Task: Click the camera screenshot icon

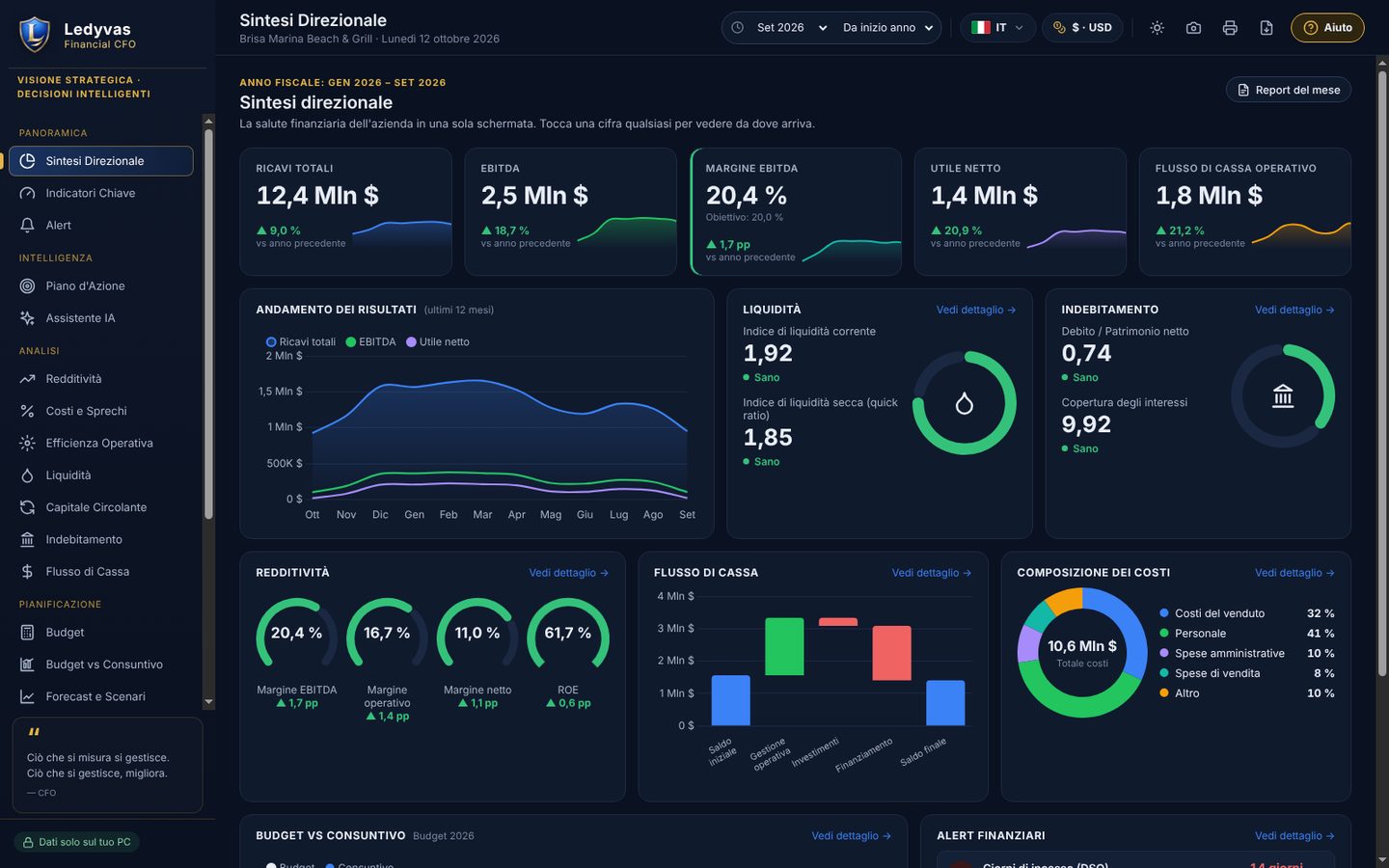Action: [x=1193, y=28]
